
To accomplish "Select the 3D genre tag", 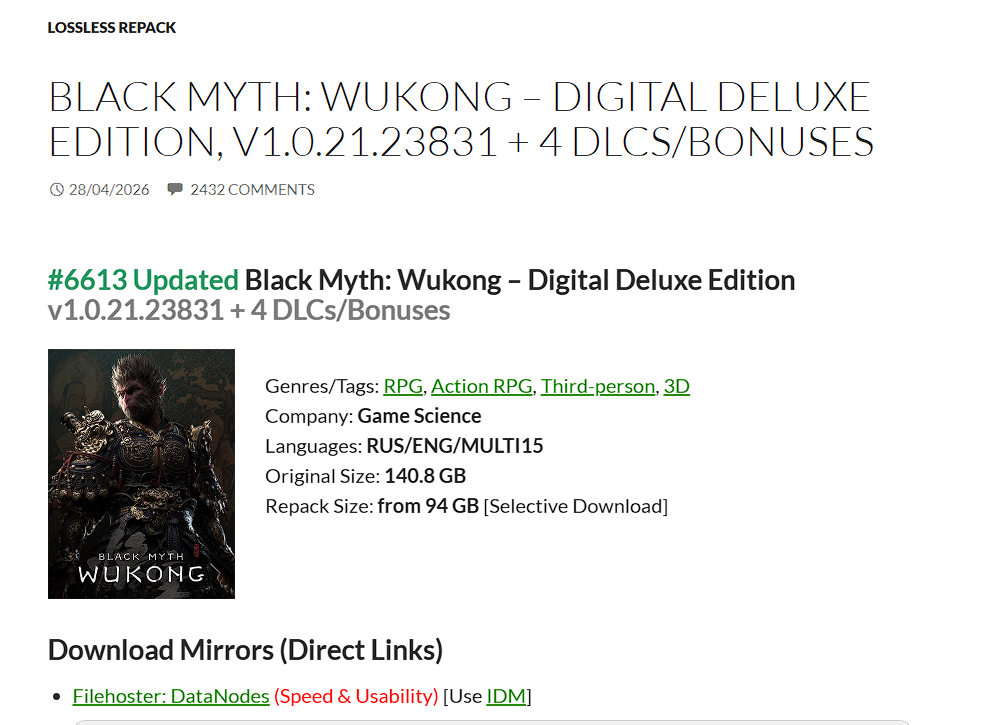I will [x=677, y=386].
